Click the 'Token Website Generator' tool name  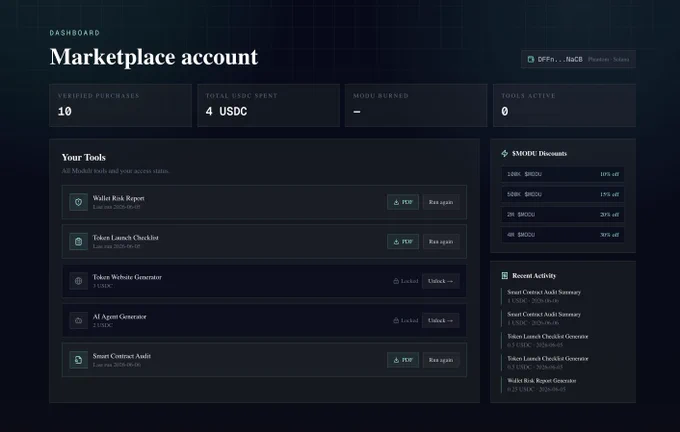pyautogui.click(x=127, y=277)
